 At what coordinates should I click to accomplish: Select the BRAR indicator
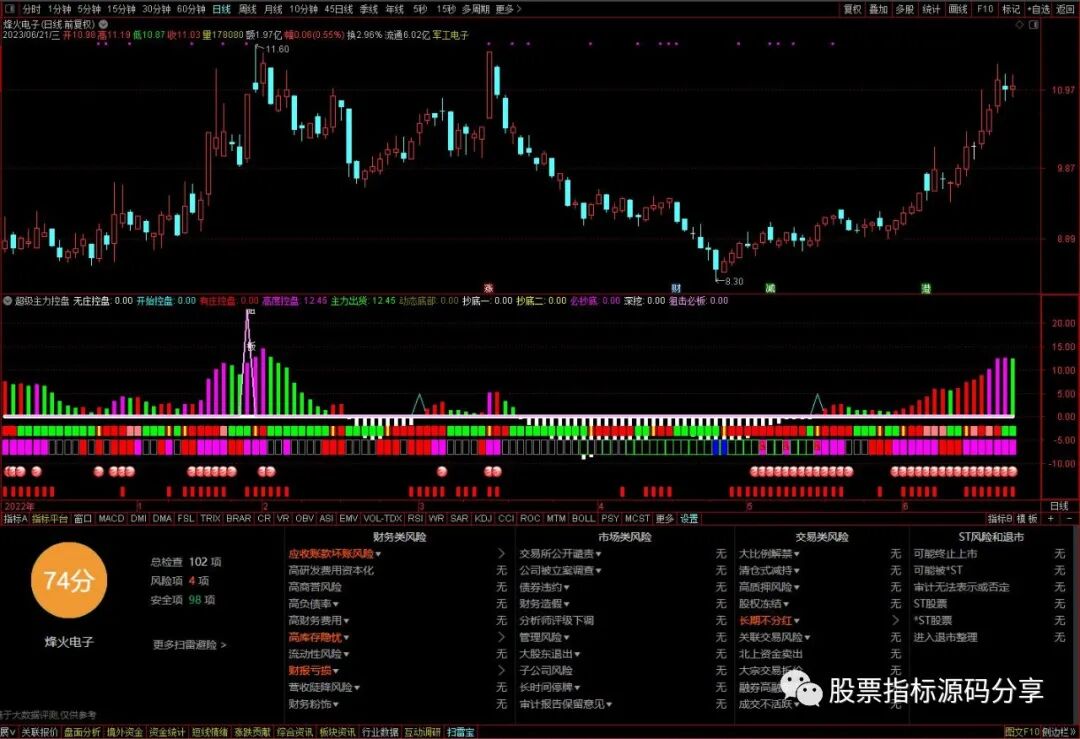point(239,518)
